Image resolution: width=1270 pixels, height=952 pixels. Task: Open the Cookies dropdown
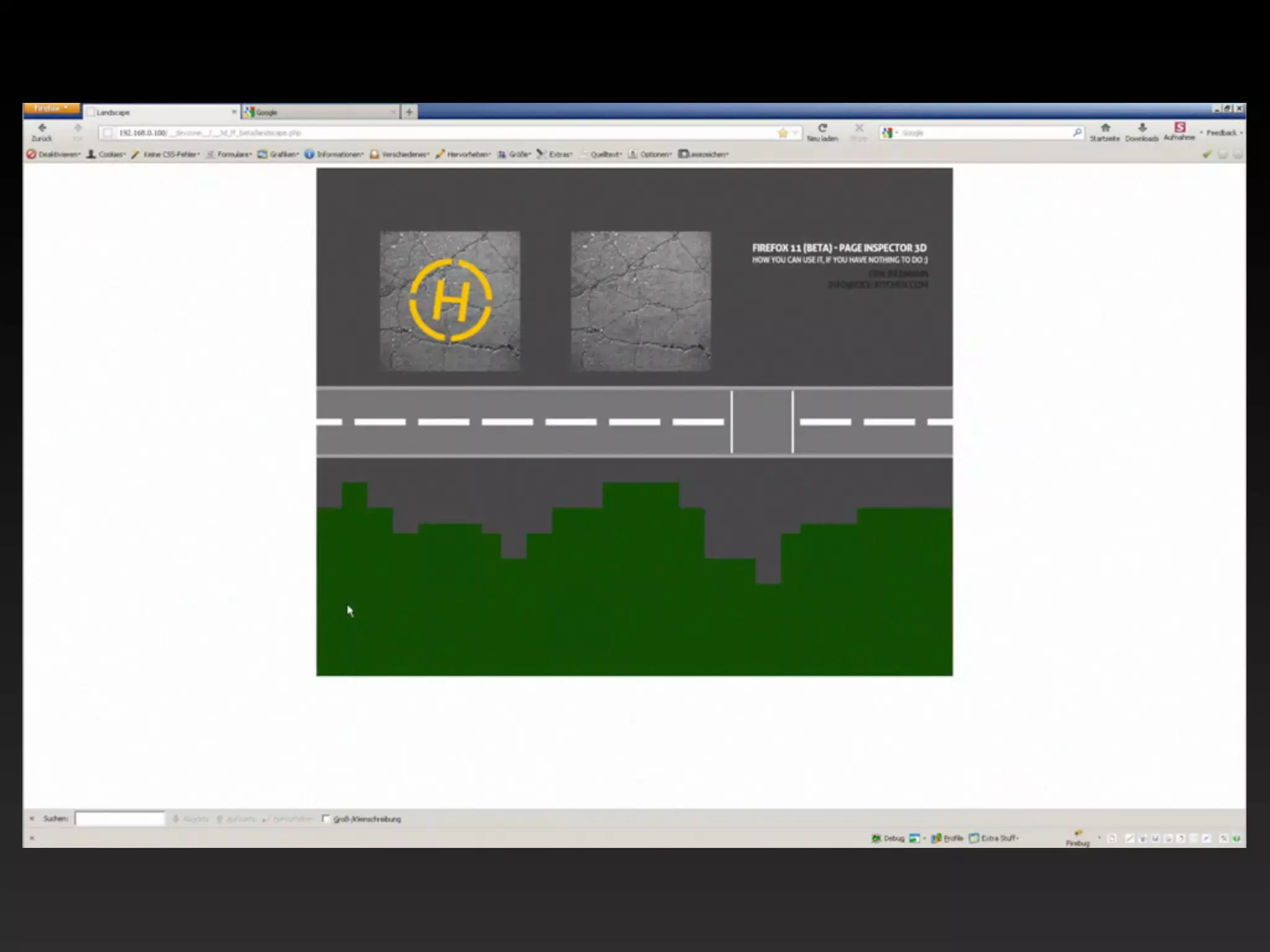pos(106,154)
